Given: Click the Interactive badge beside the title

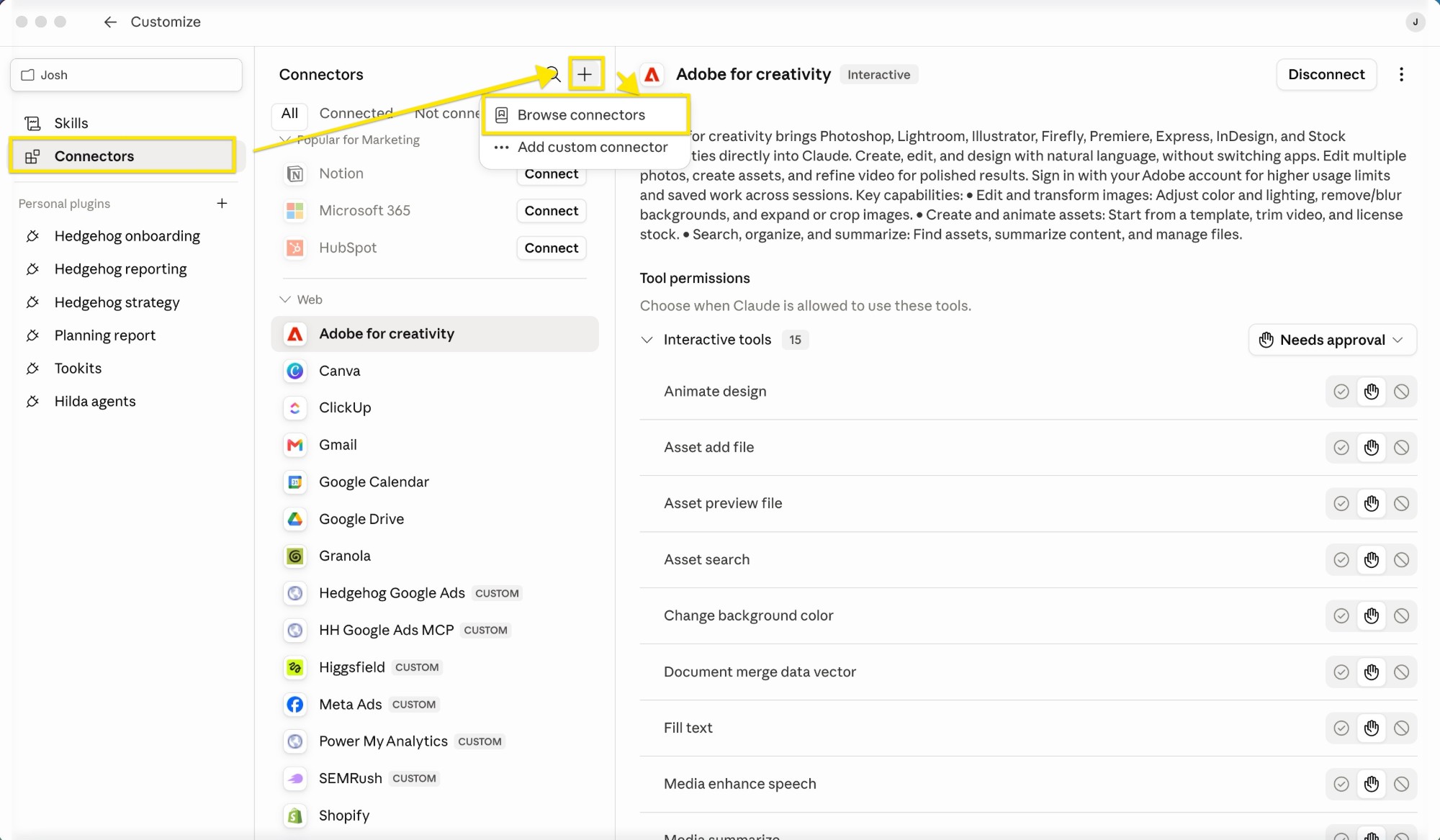Looking at the screenshot, I should [x=878, y=75].
